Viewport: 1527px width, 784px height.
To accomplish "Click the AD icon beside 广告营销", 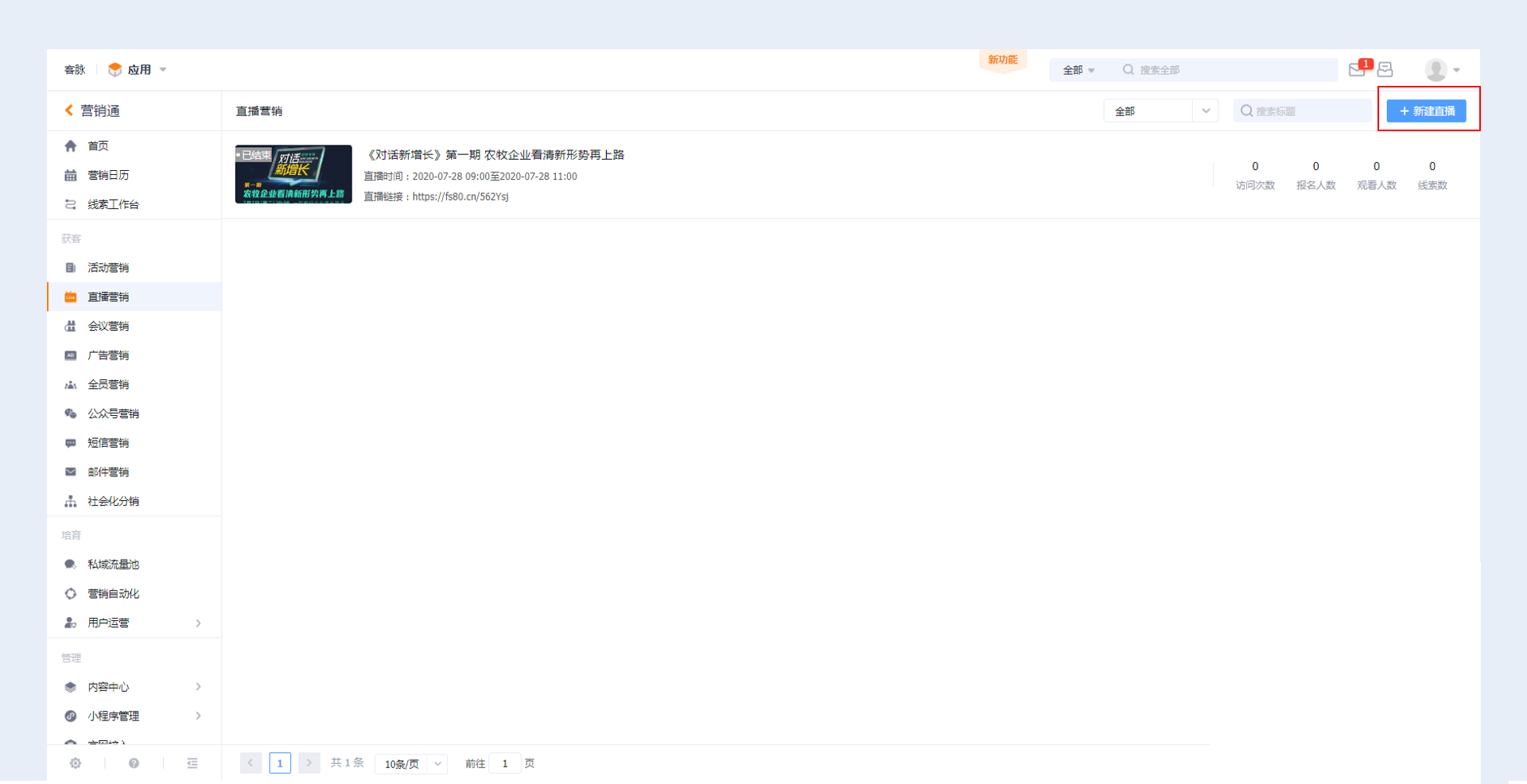I will point(71,355).
